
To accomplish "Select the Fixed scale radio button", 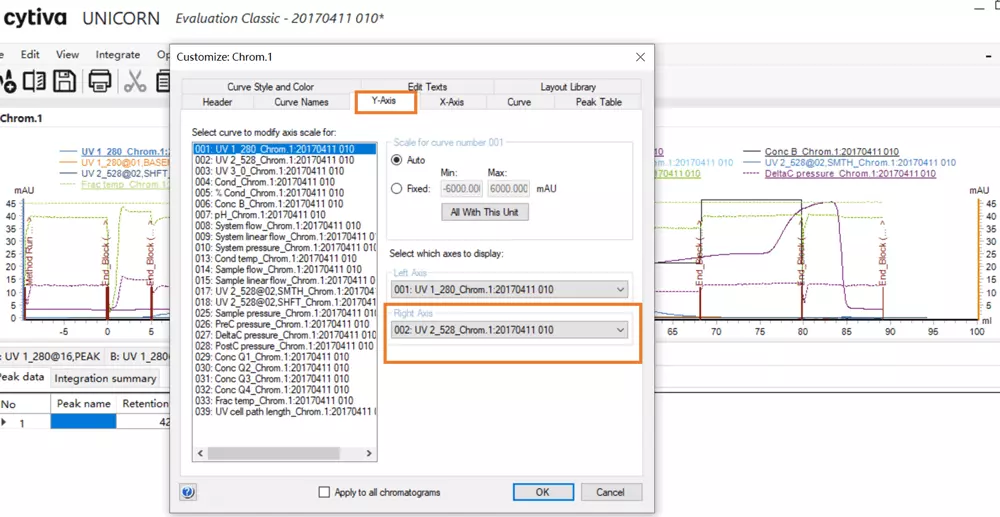I will (397, 188).
